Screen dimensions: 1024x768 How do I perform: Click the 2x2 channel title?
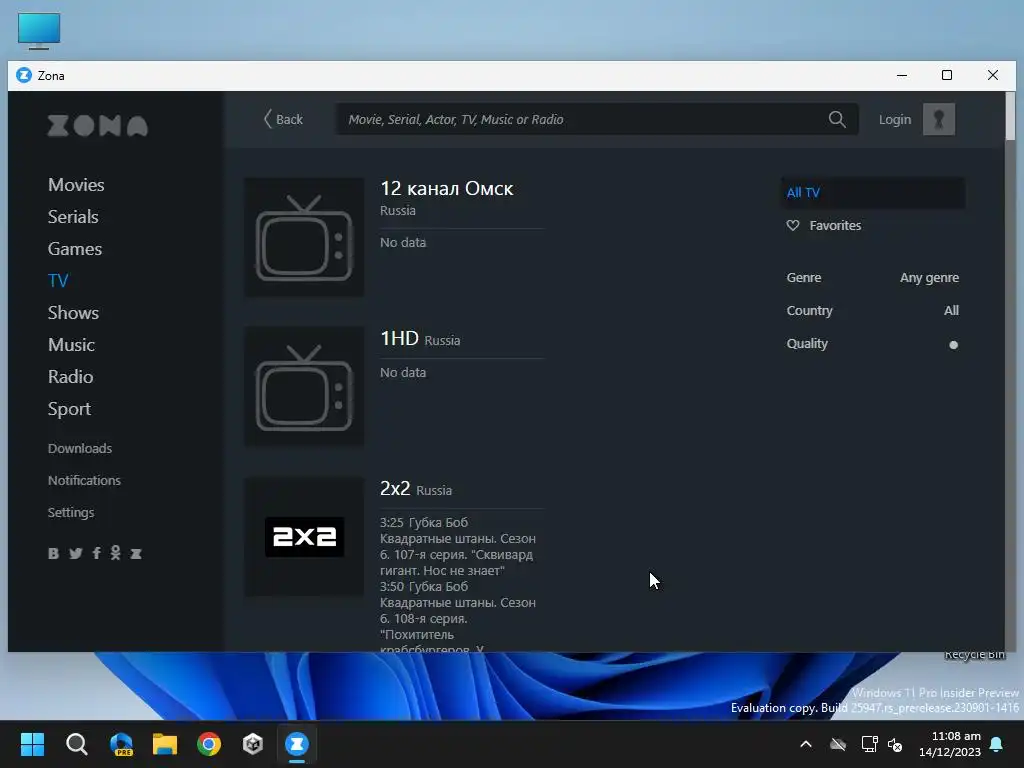pos(395,488)
